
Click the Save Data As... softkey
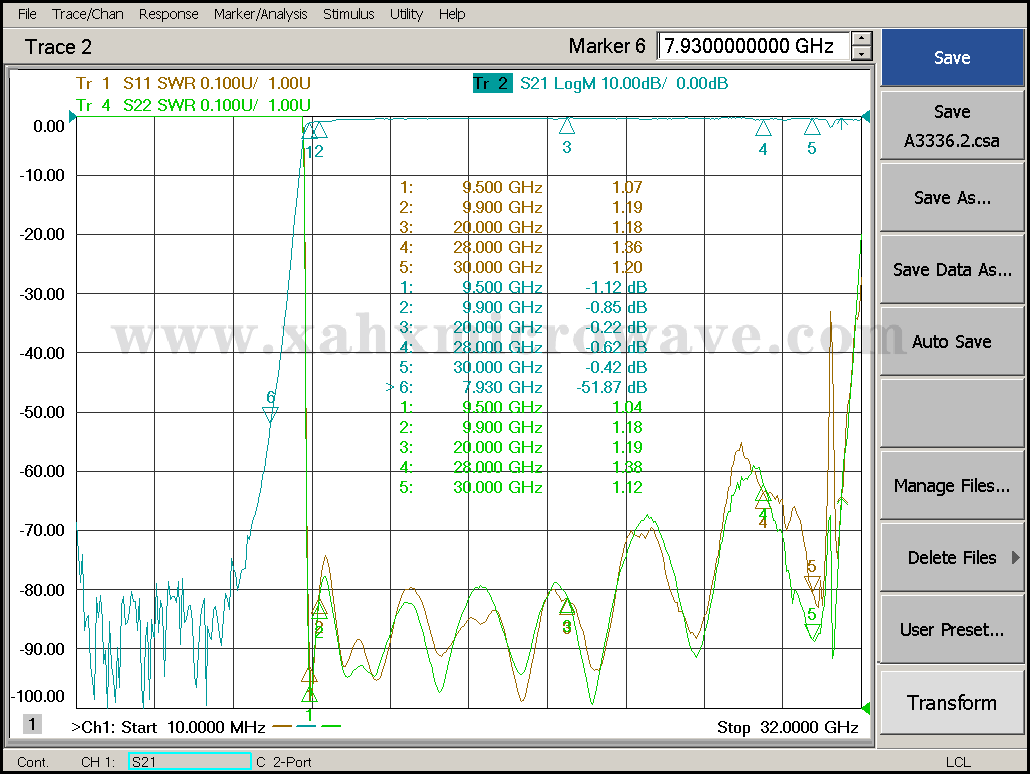coord(951,270)
